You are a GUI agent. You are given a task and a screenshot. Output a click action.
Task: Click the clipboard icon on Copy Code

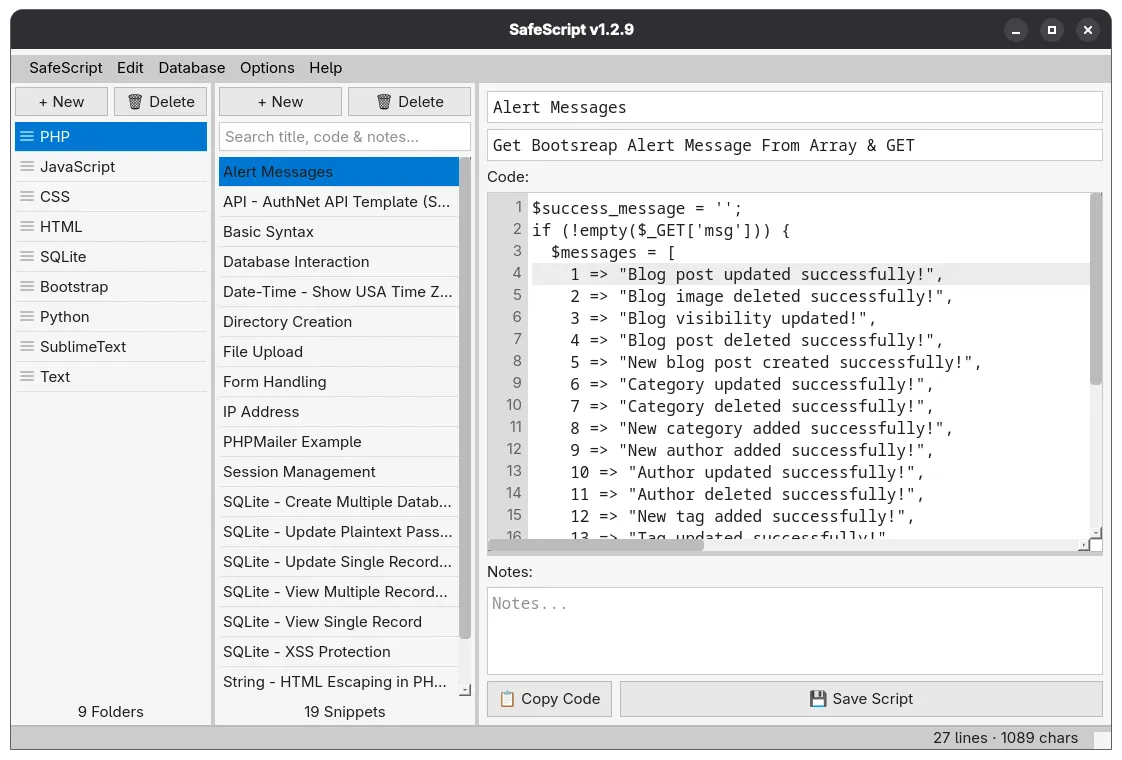[x=507, y=698]
